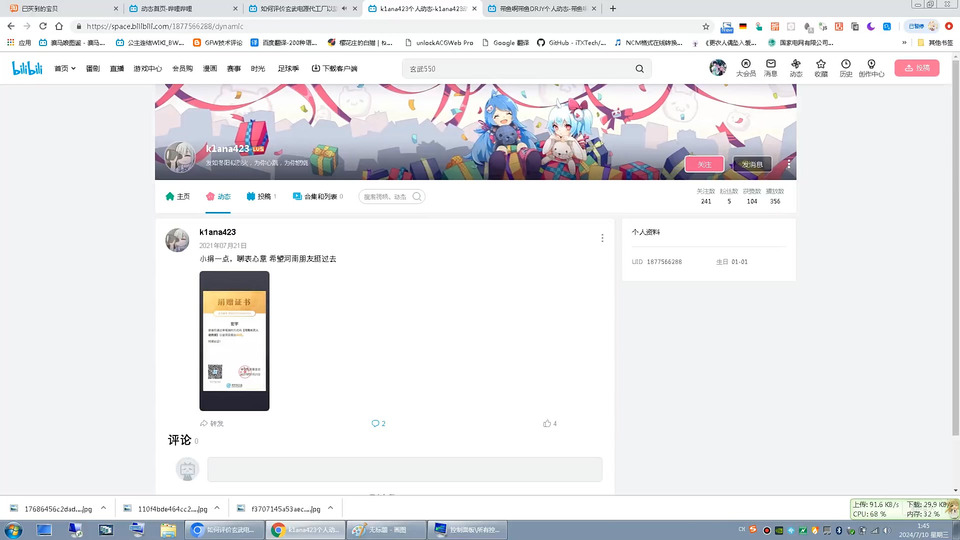Image resolution: width=960 pixels, height=540 pixels.
Task: Switch to the 控制面板 taskbar window
Action: pyautogui.click(x=468, y=530)
